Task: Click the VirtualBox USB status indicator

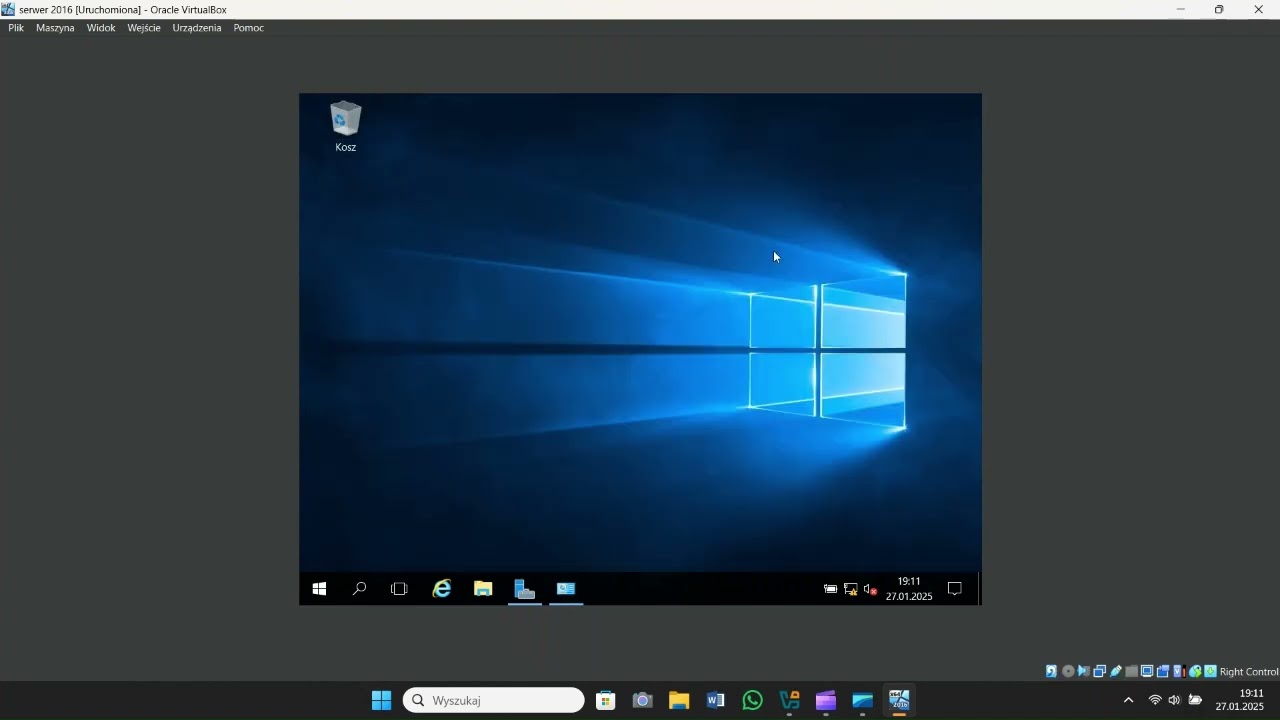Action: tap(1116, 671)
